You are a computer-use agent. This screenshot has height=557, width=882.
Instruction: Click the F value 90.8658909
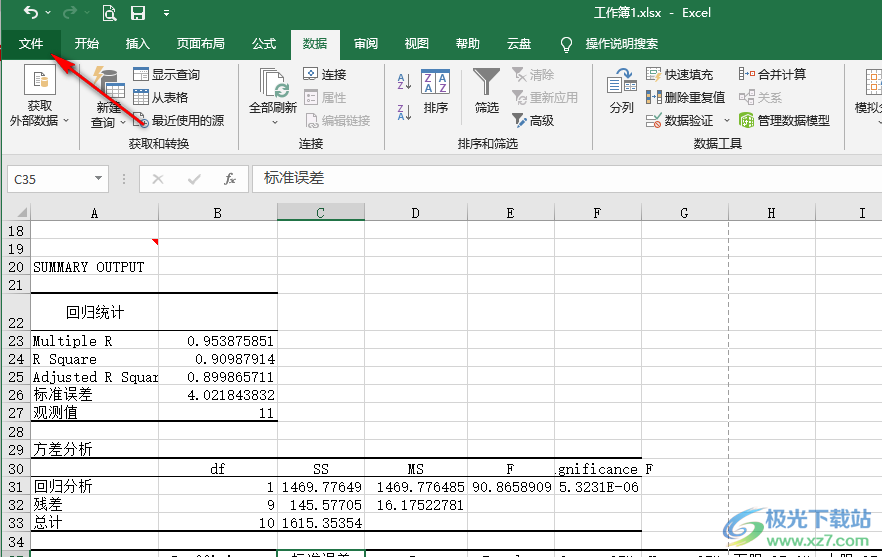[x=511, y=487]
